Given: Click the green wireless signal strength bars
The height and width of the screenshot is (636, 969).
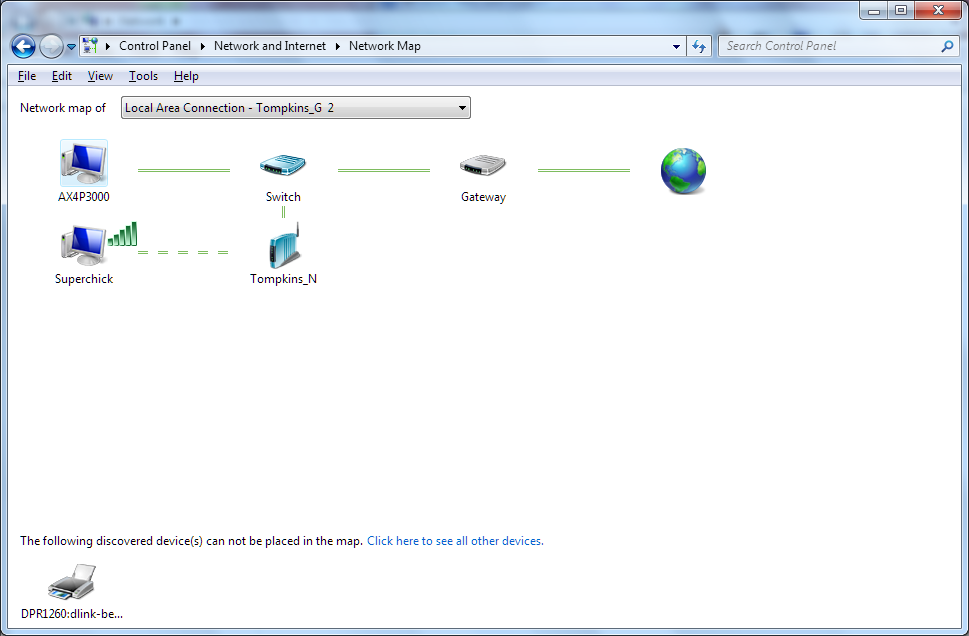Looking at the screenshot, I should (122, 234).
